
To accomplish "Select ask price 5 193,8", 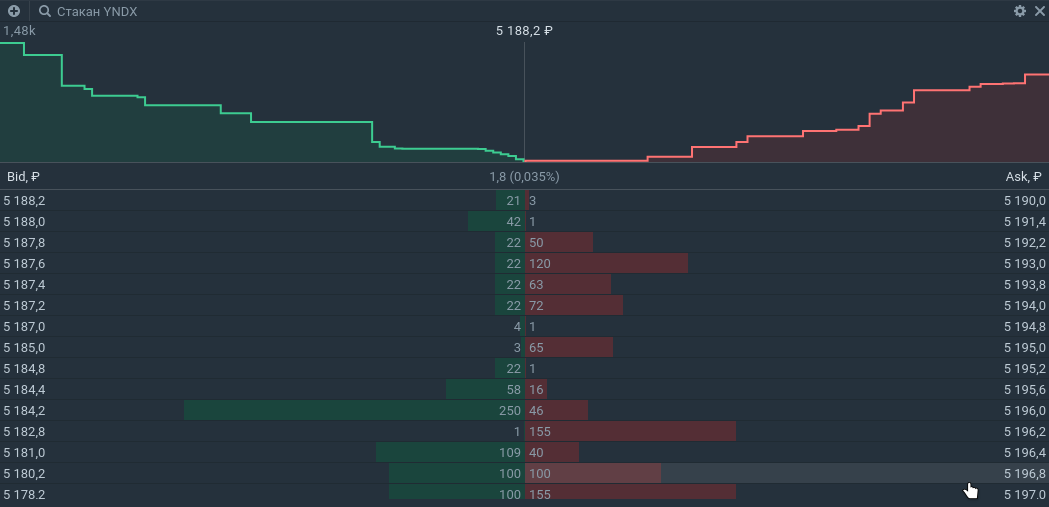I will [1024, 285].
